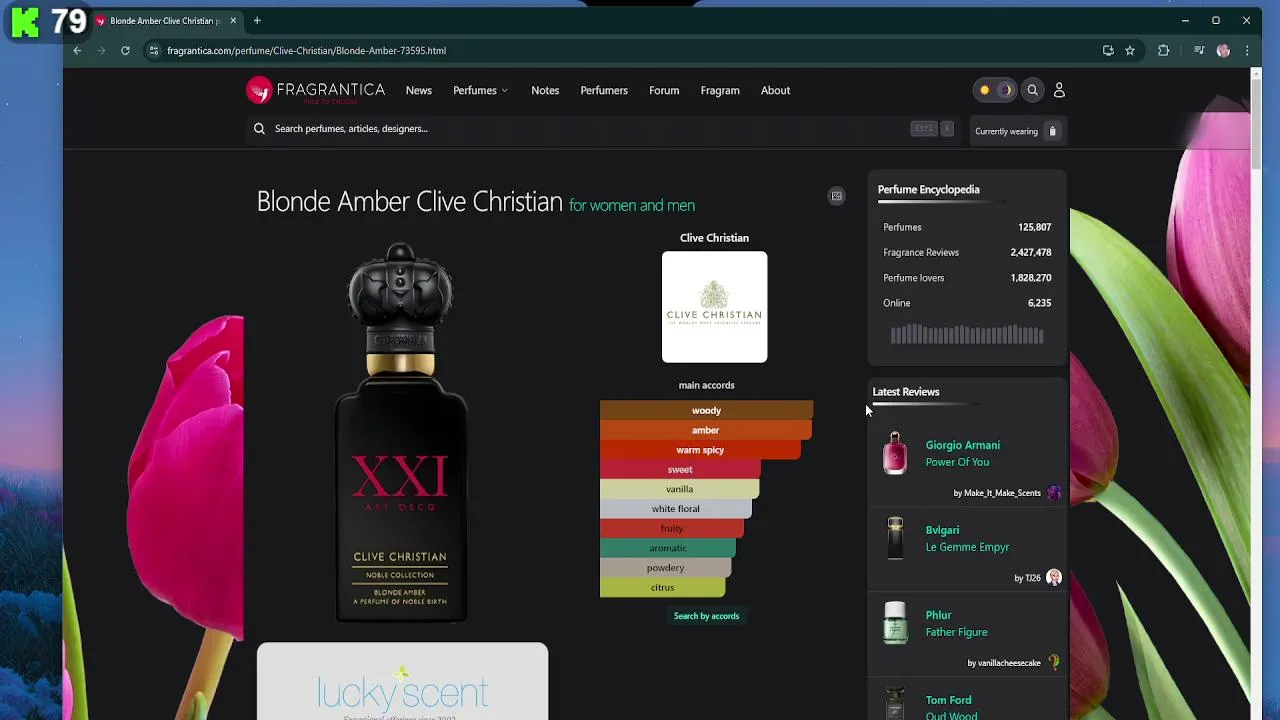The image size is (1280, 720).
Task: Click the Power Of You bottle thumbnail
Action: tap(895, 453)
